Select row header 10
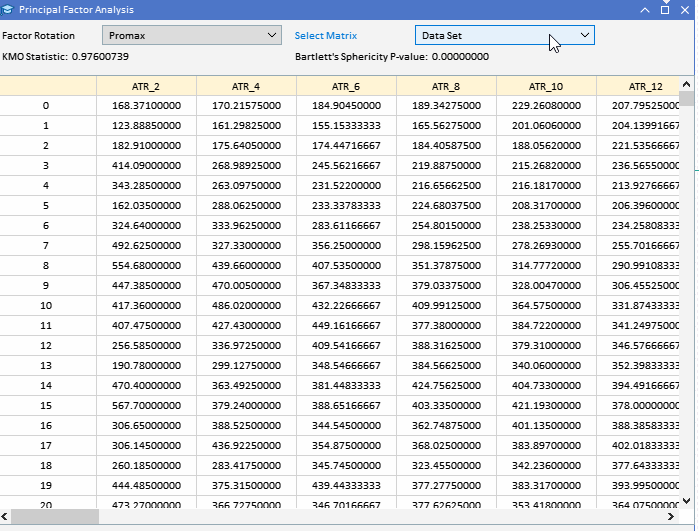Image resolution: width=699 pixels, height=531 pixels. [46, 305]
